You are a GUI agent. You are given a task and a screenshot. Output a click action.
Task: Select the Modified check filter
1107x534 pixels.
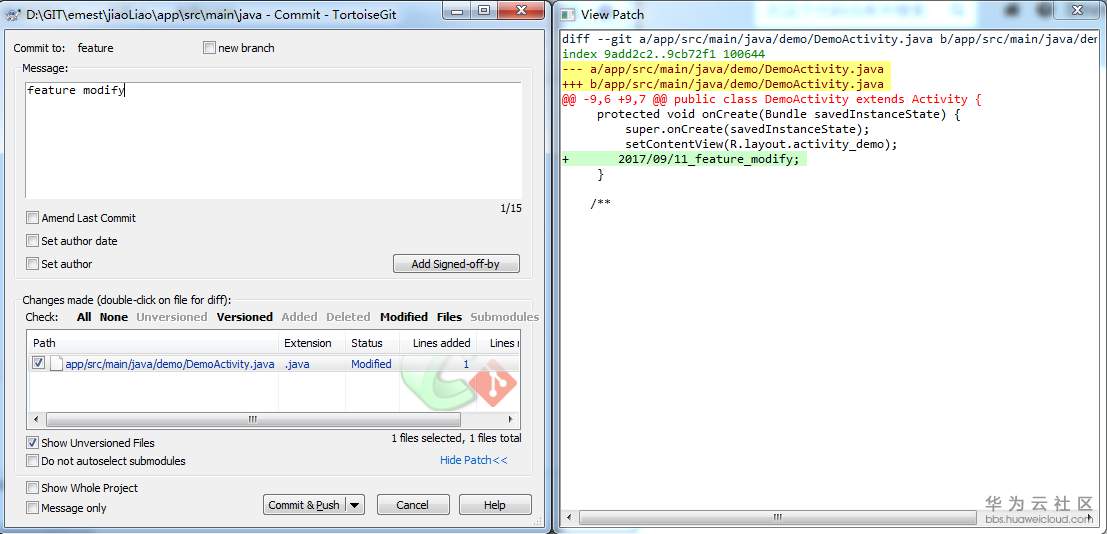pos(404,317)
